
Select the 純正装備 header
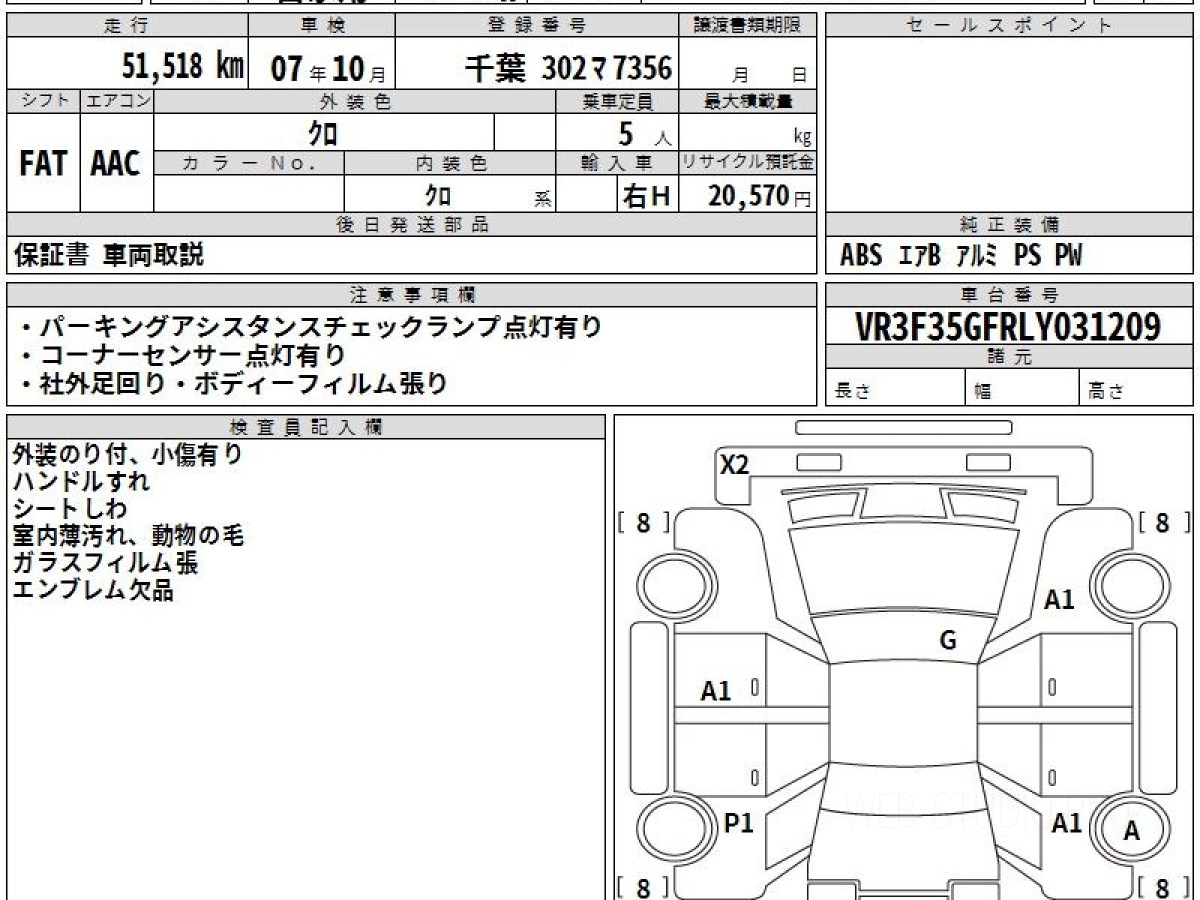[1009, 225]
